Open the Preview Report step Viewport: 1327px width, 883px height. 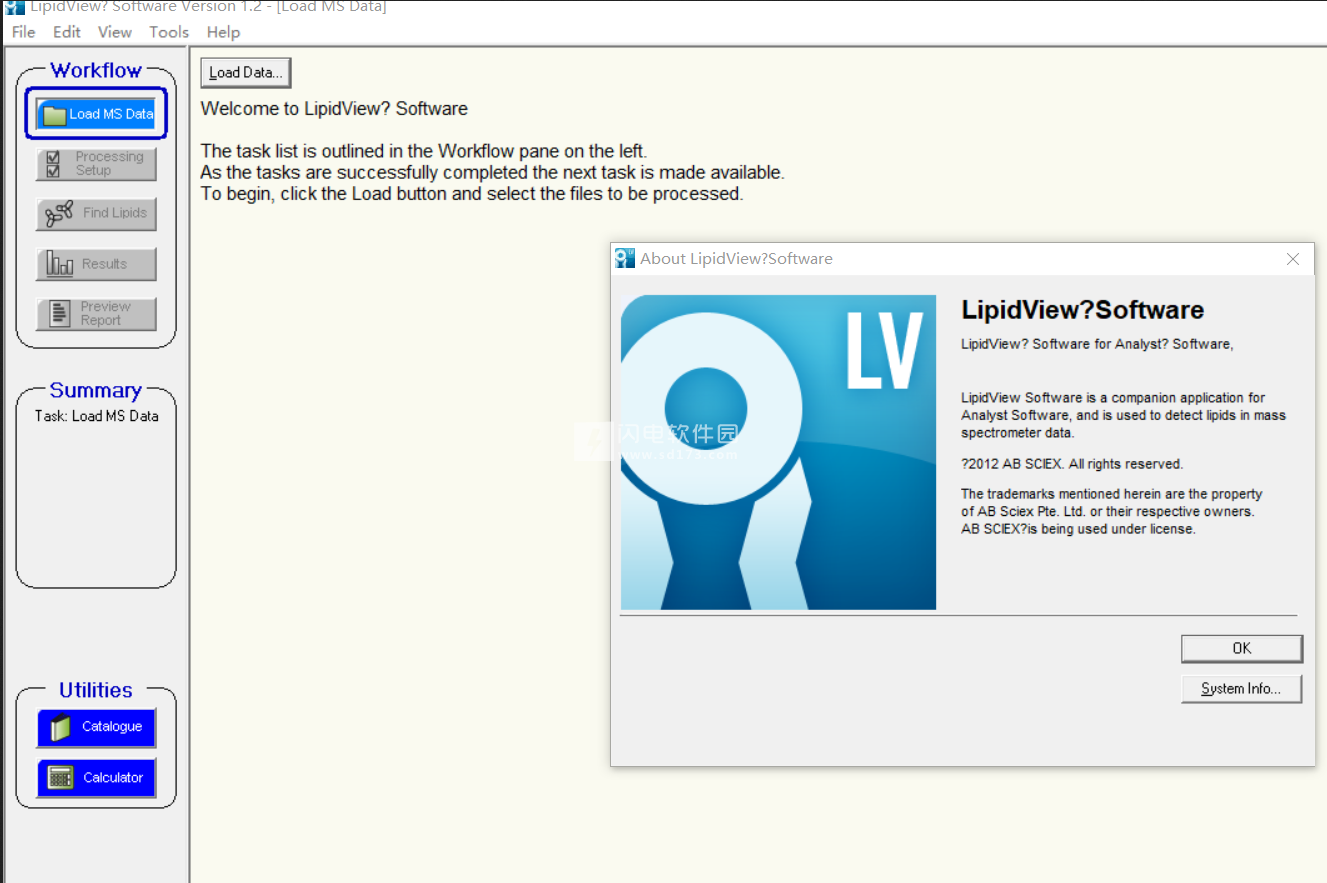96,314
